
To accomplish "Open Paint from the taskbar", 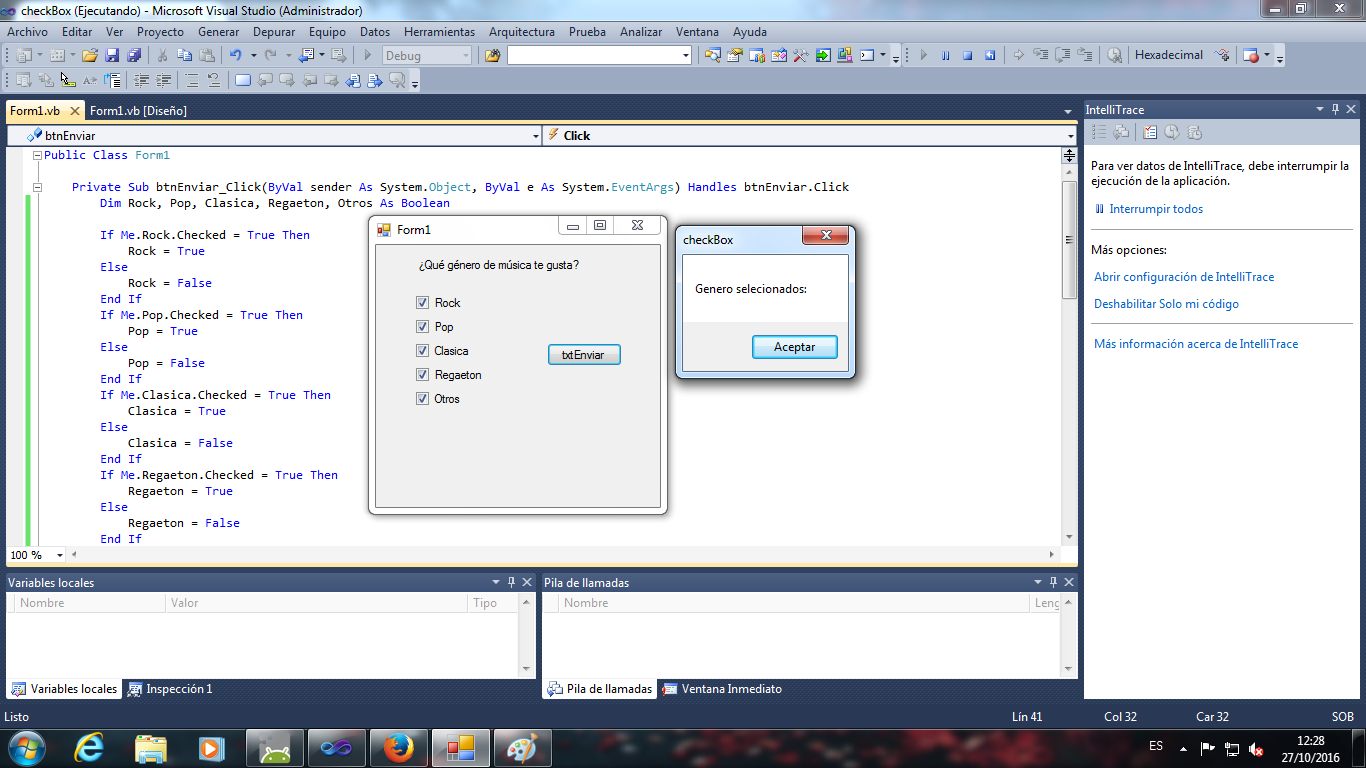I will pos(523,747).
